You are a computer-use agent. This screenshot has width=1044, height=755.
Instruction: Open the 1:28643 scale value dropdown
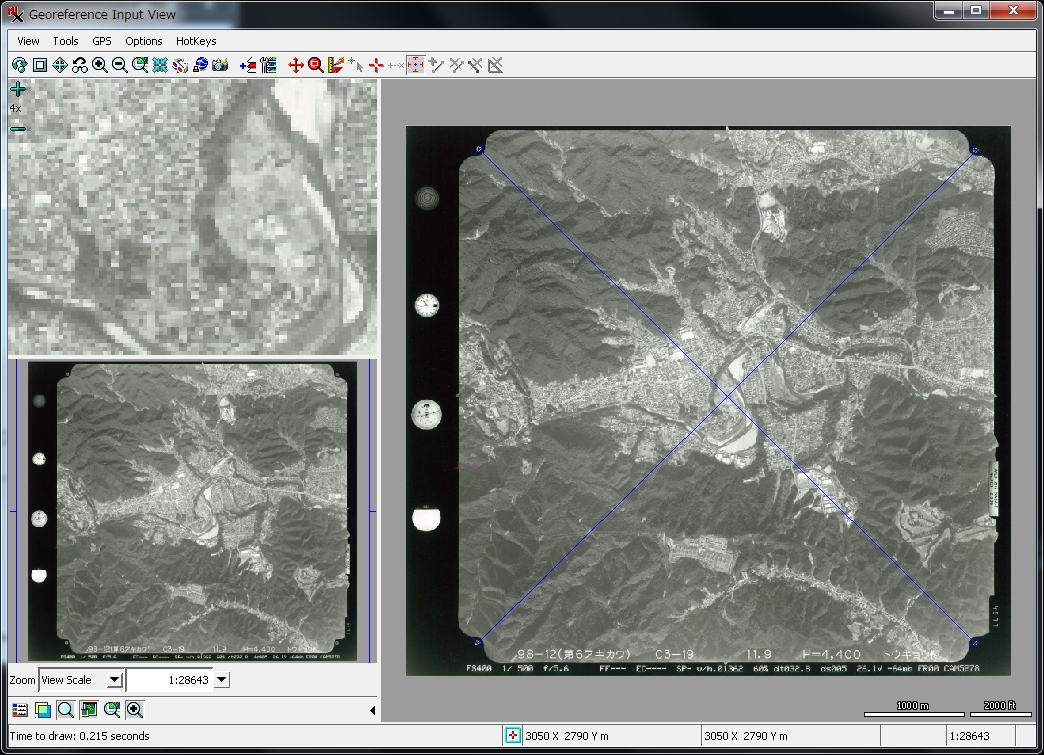coord(222,680)
